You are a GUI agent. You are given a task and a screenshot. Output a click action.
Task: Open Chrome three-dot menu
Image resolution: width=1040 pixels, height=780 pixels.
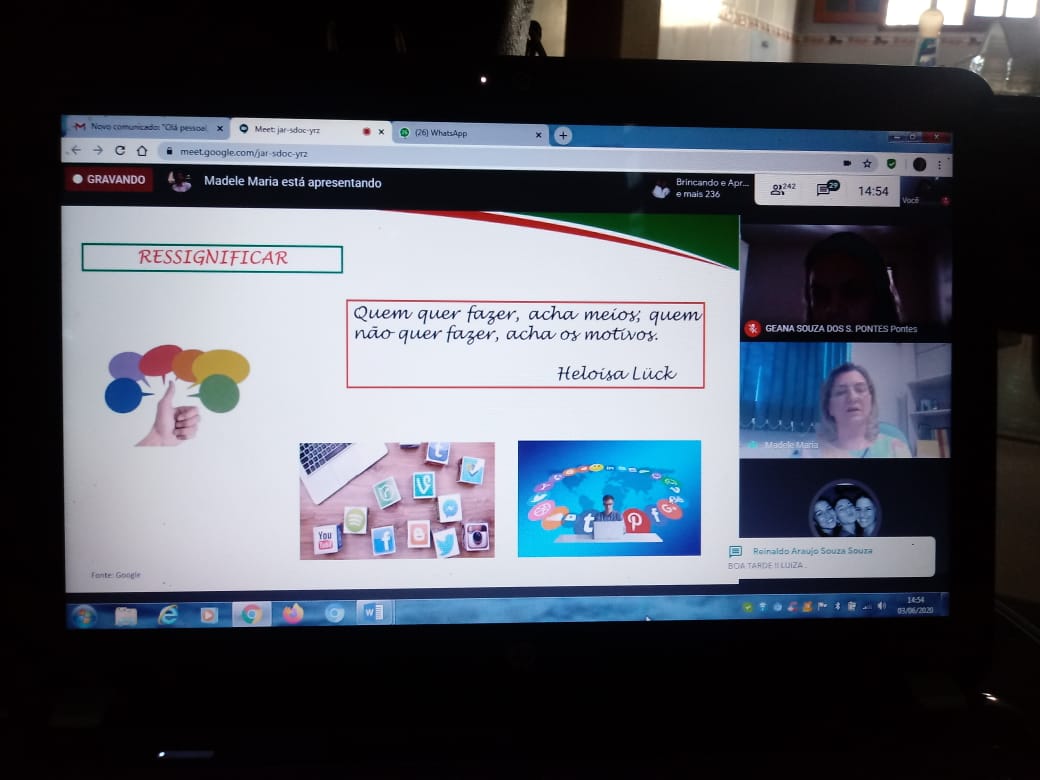click(938, 164)
